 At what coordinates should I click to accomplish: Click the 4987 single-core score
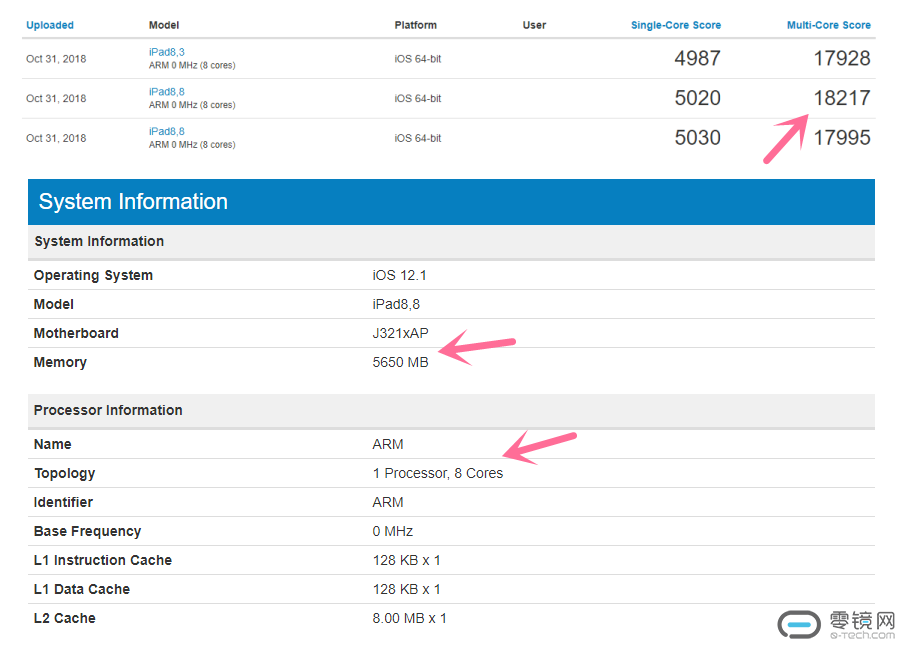pos(697,58)
